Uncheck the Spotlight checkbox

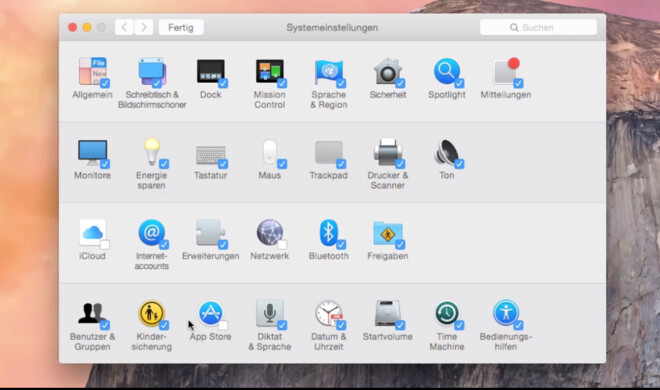click(459, 83)
